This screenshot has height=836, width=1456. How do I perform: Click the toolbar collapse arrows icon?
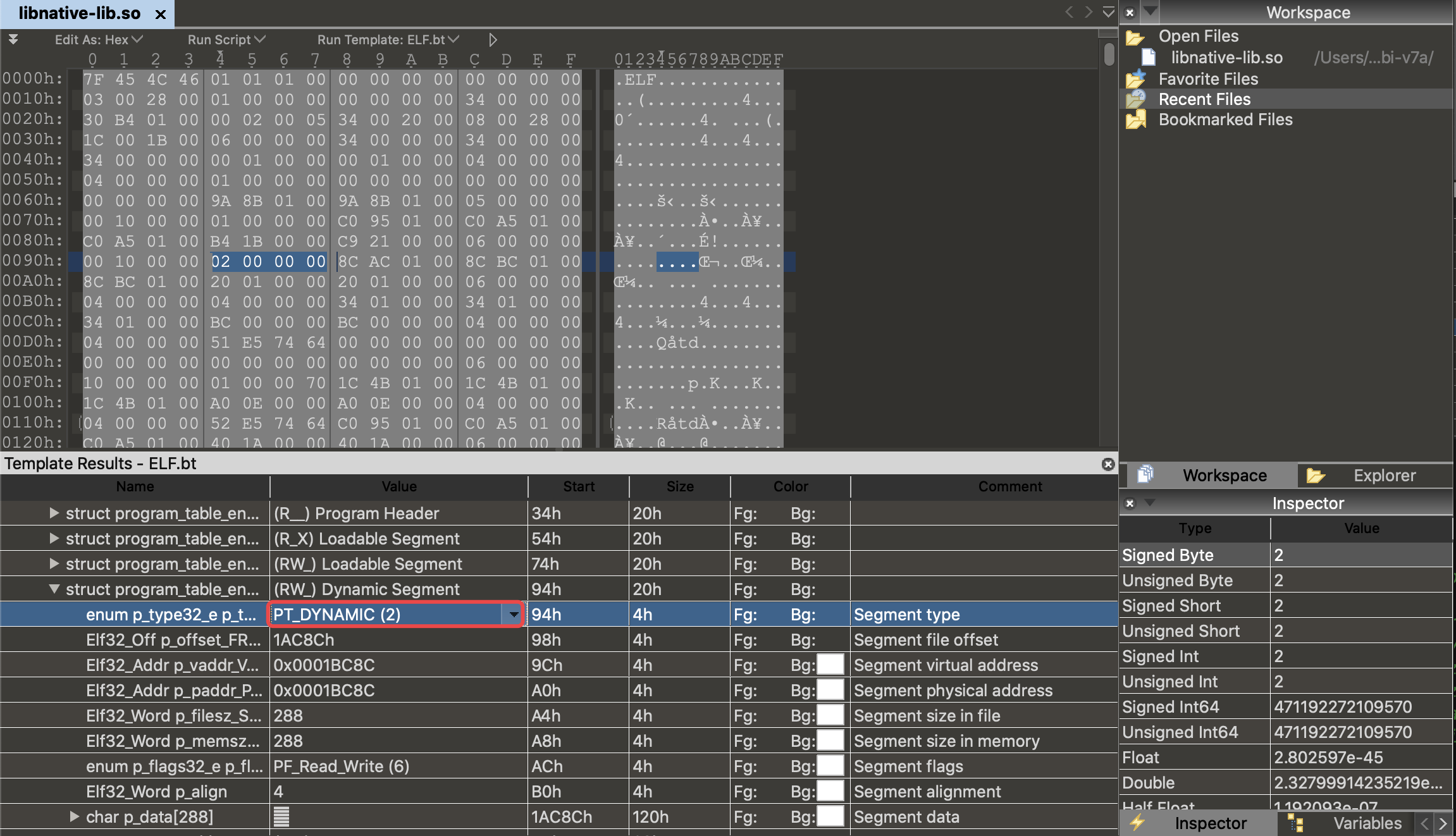(x=13, y=40)
